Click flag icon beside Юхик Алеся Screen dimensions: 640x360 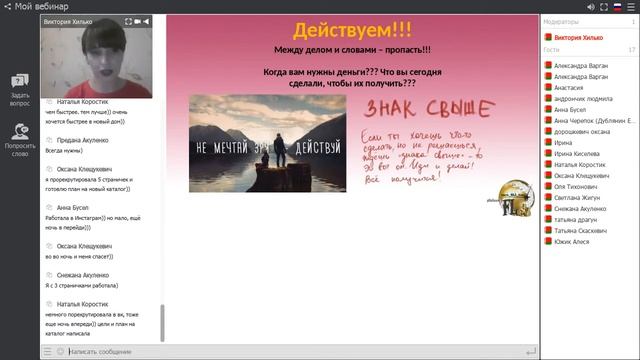click(x=548, y=241)
